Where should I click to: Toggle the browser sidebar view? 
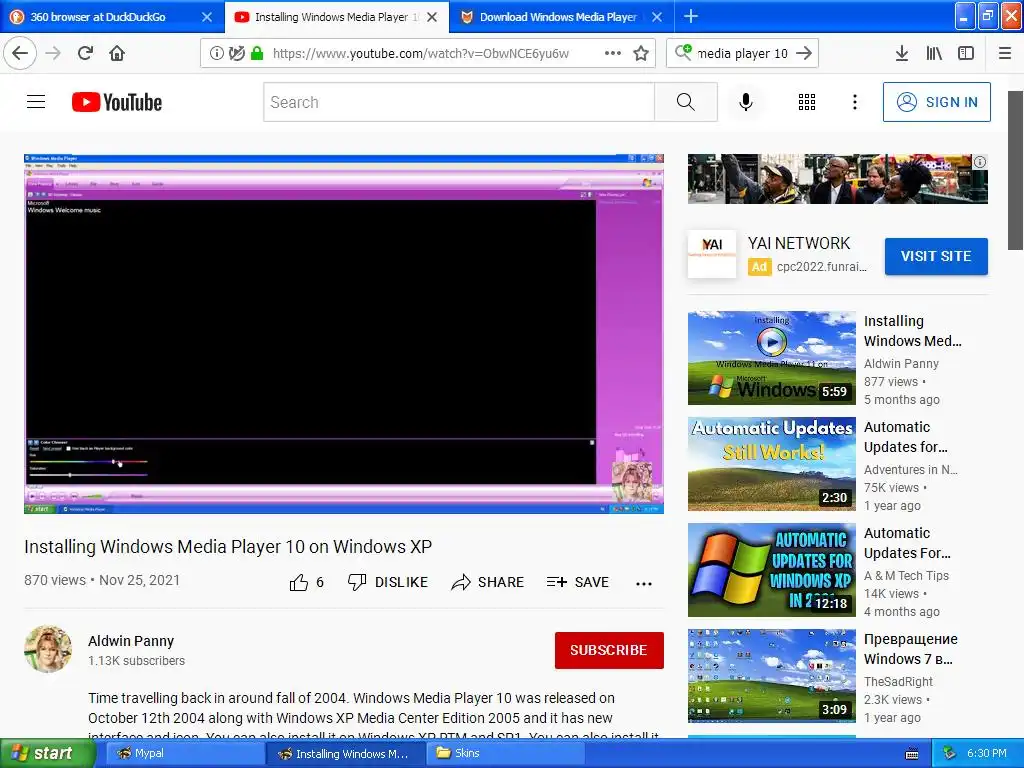[966, 53]
